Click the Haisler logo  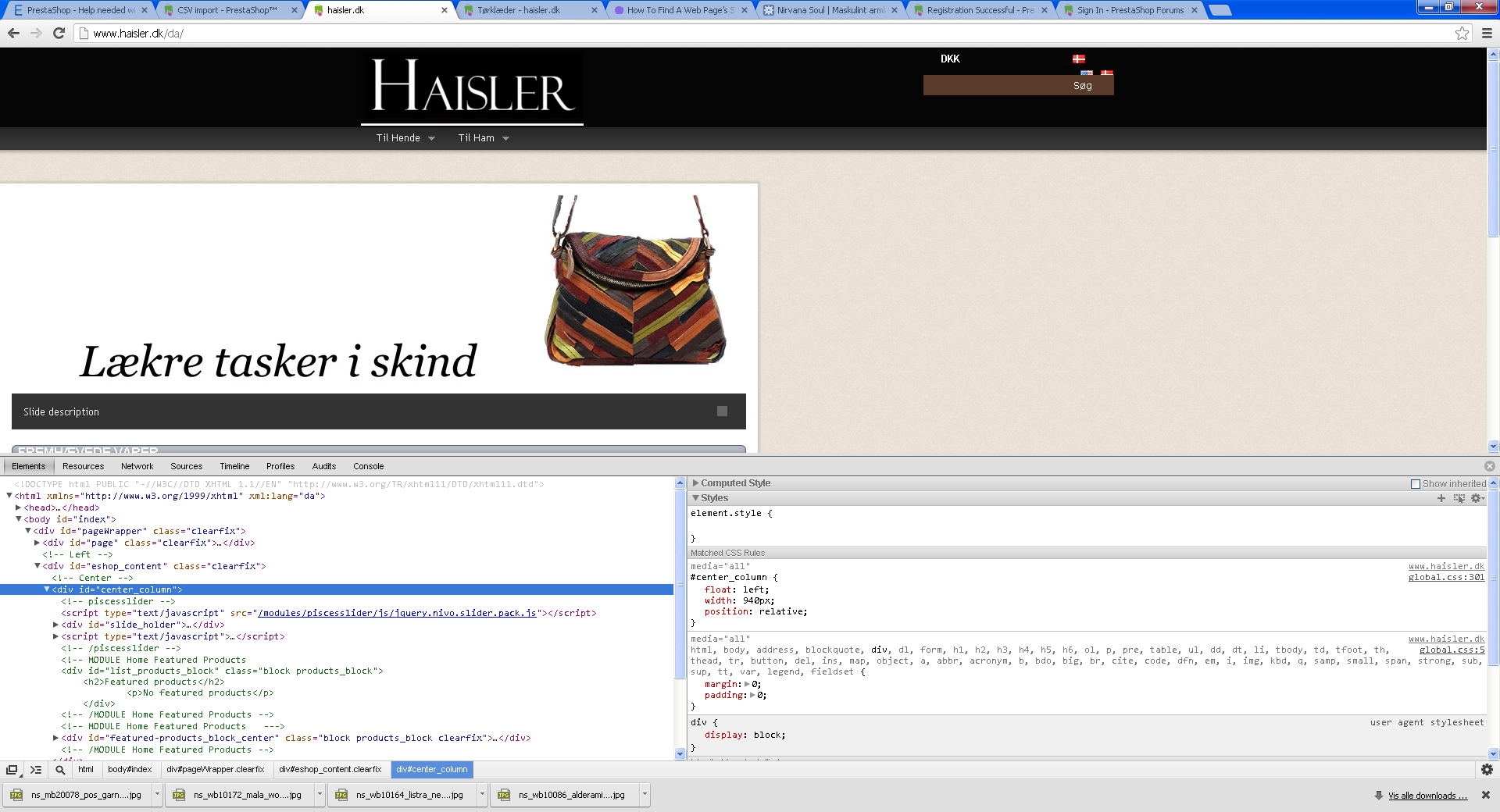(472, 88)
